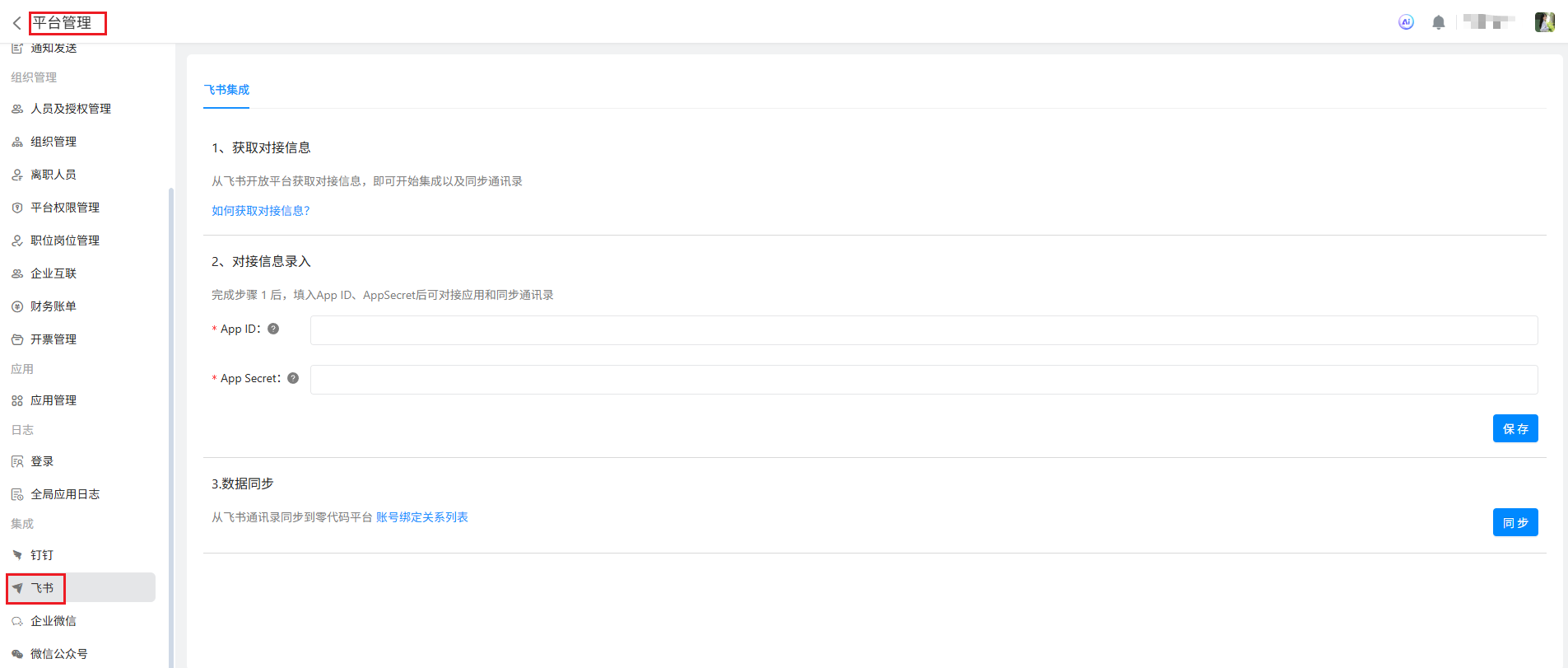The height and width of the screenshot is (668, 1568).
Task: Click the App ID help question icon
Action: [x=273, y=329]
